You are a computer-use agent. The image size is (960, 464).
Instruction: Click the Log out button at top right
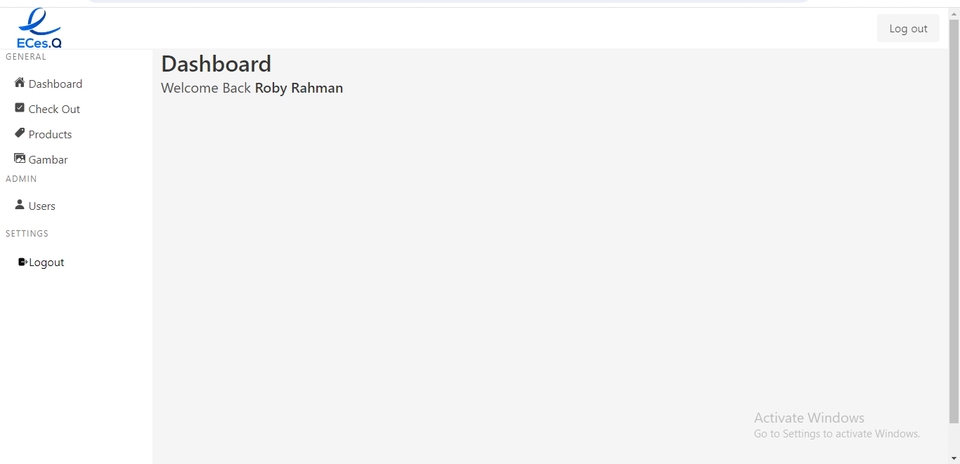[x=908, y=28]
